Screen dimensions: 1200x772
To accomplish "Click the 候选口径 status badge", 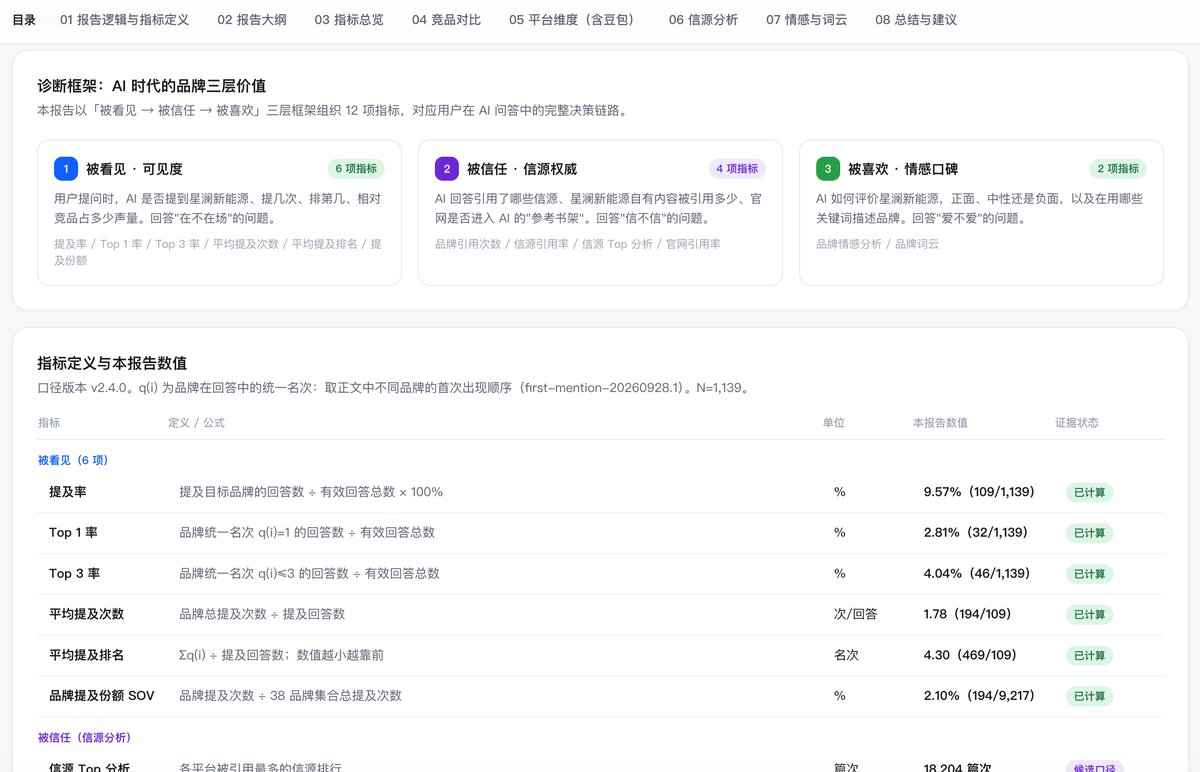I will pos(1094,767).
